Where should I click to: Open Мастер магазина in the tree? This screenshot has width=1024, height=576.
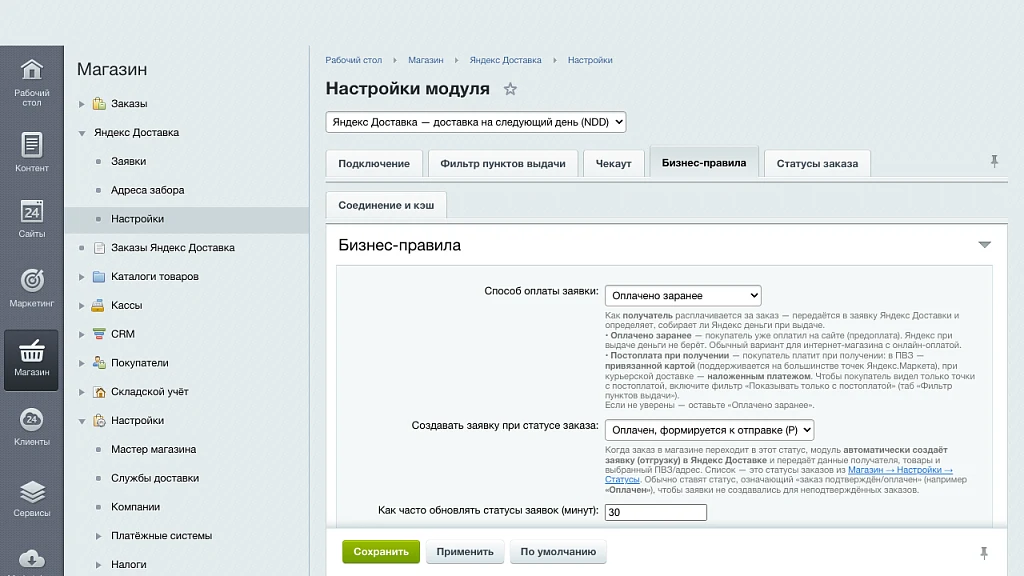[x=153, y=449]
